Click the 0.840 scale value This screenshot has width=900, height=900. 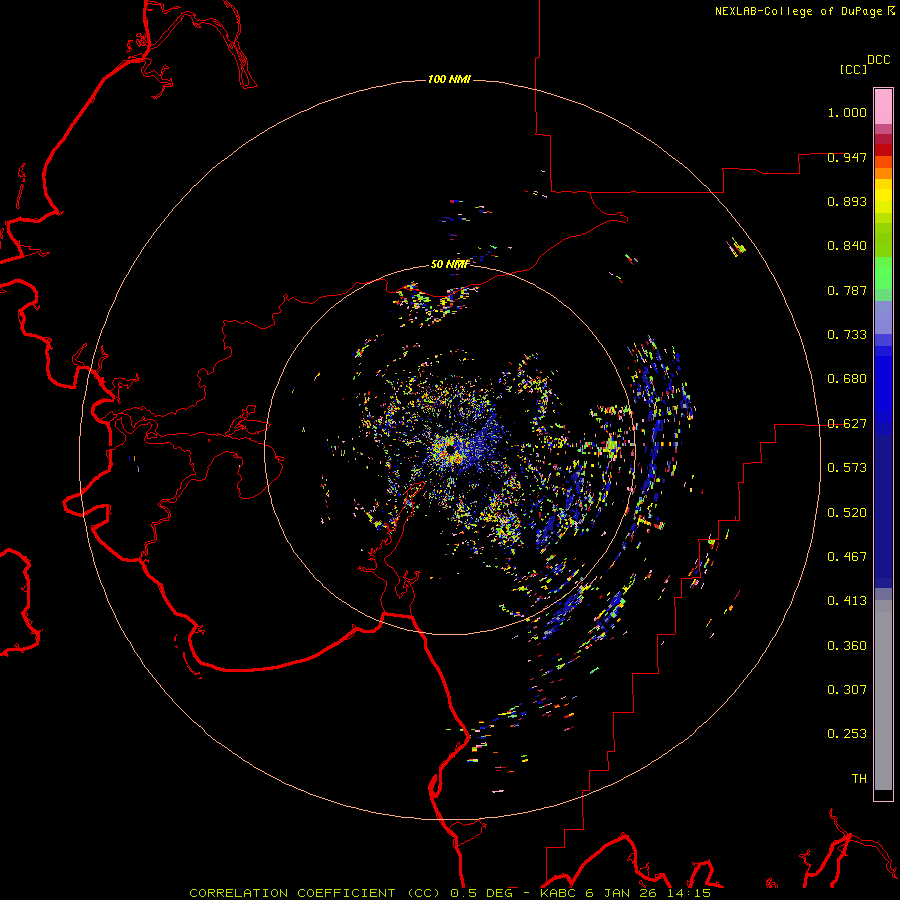click(x=847, y=246)
